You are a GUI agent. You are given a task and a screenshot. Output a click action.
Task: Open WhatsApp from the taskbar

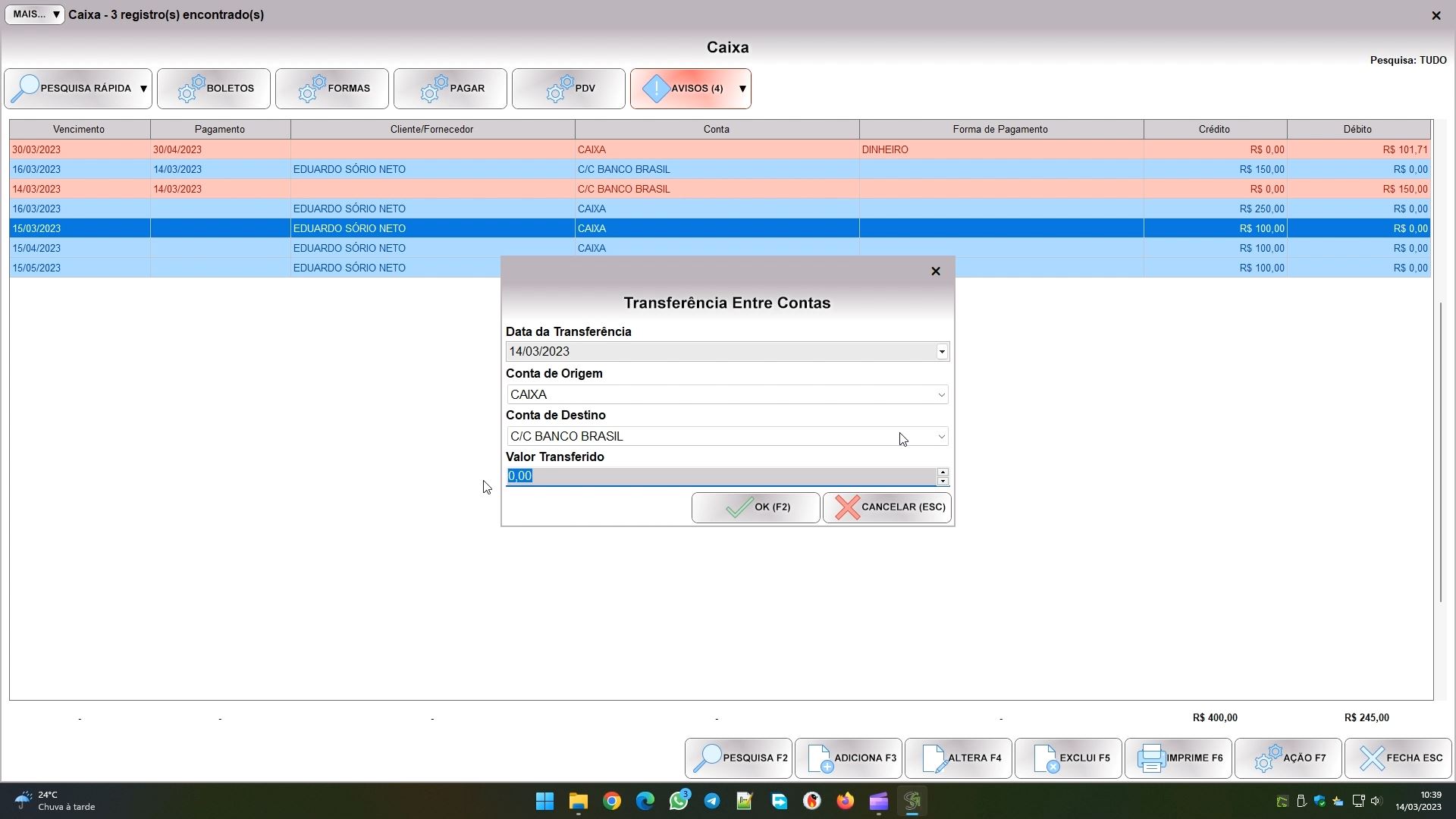click(678, 801)
